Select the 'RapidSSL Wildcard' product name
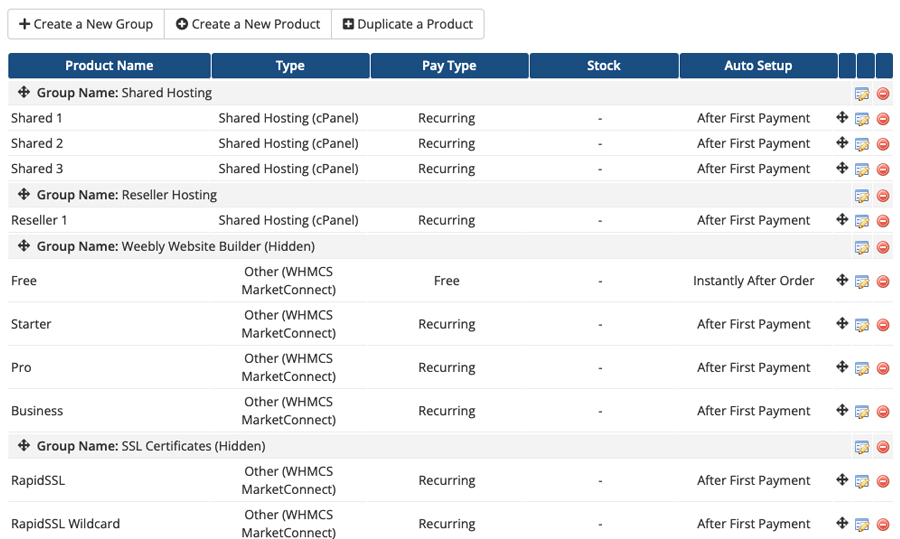The height and width of the screenshot is (539, 900). (x=65, y=524)
